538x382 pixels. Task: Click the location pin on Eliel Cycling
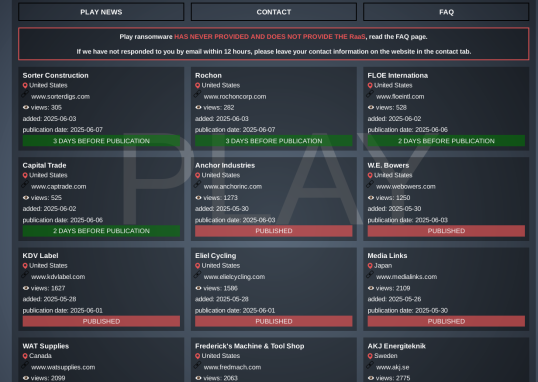(198, 266)
